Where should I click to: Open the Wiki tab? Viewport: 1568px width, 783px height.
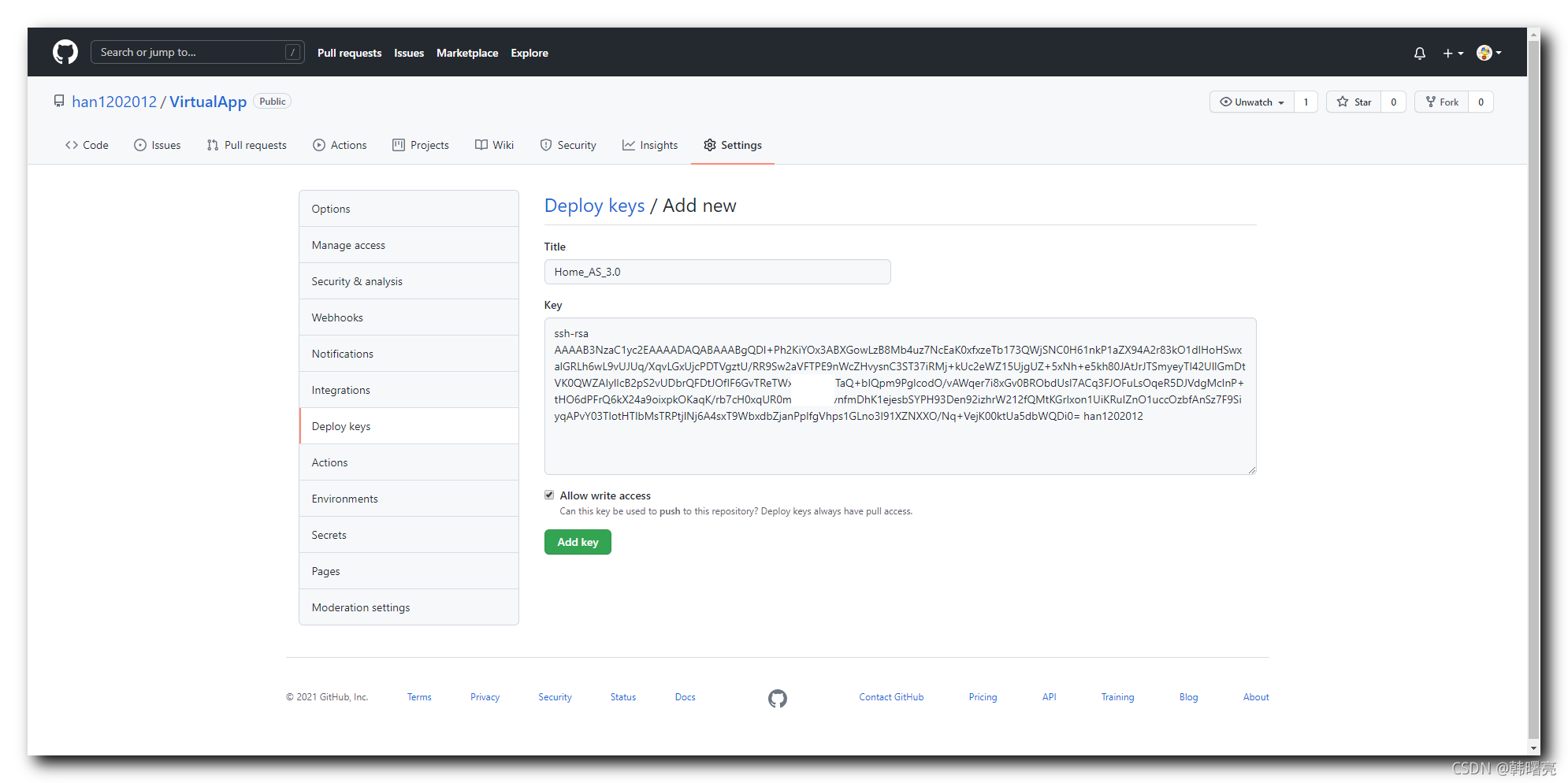pyautogui.click(x=494, y=145)
